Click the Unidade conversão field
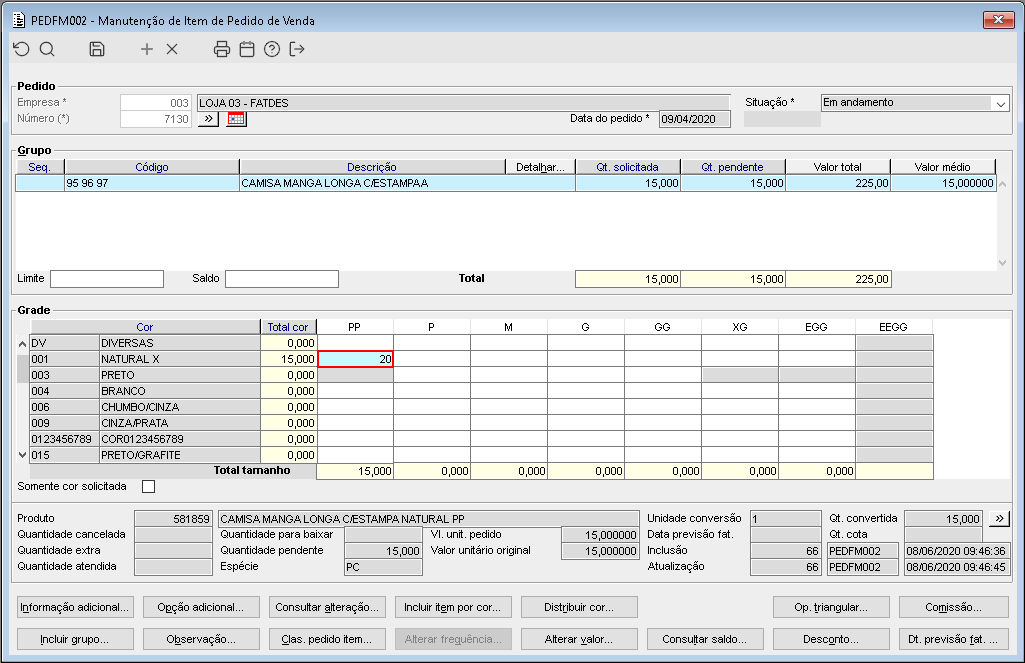 click(786, 518)
